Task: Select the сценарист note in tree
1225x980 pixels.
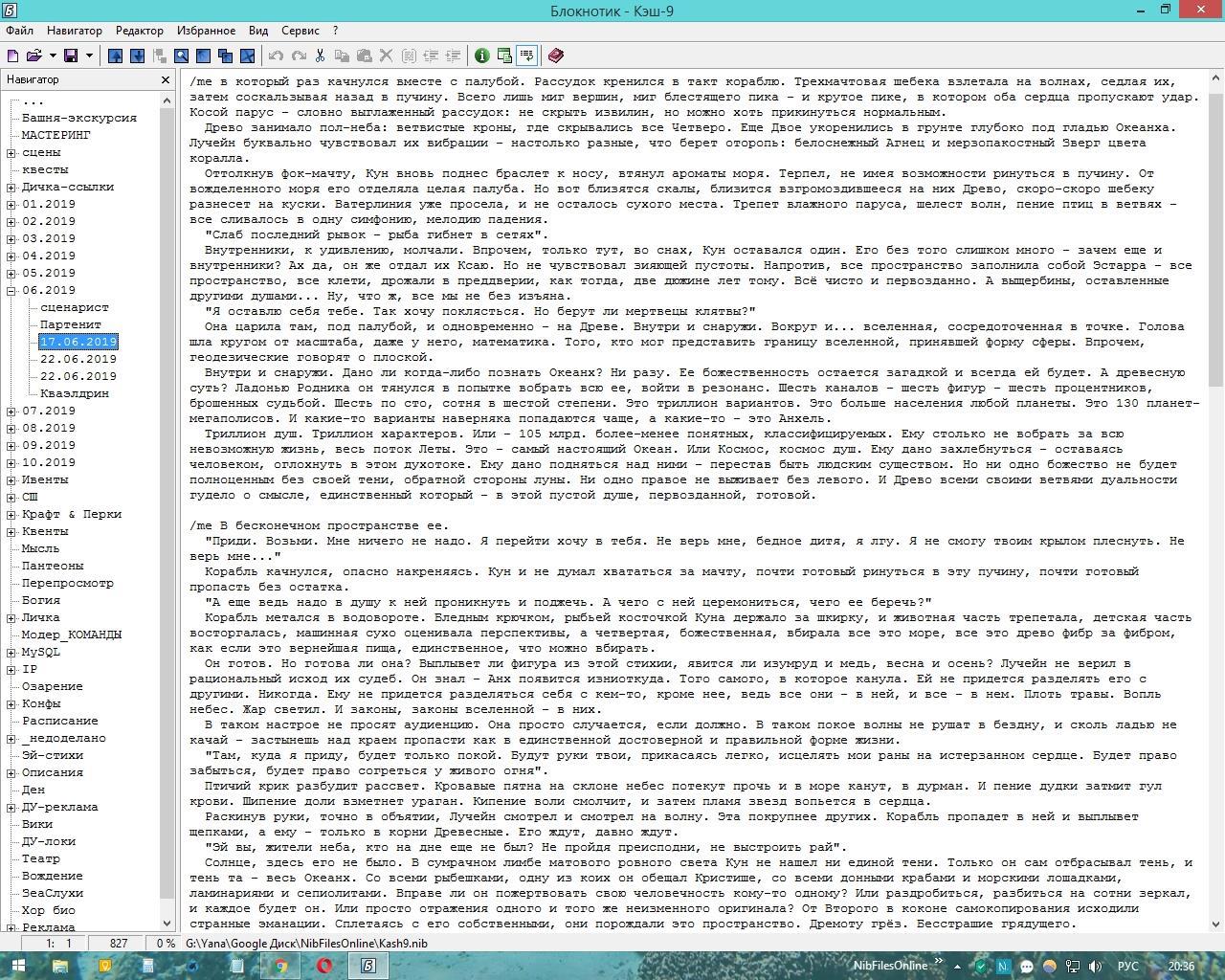Action: (75, 307)
